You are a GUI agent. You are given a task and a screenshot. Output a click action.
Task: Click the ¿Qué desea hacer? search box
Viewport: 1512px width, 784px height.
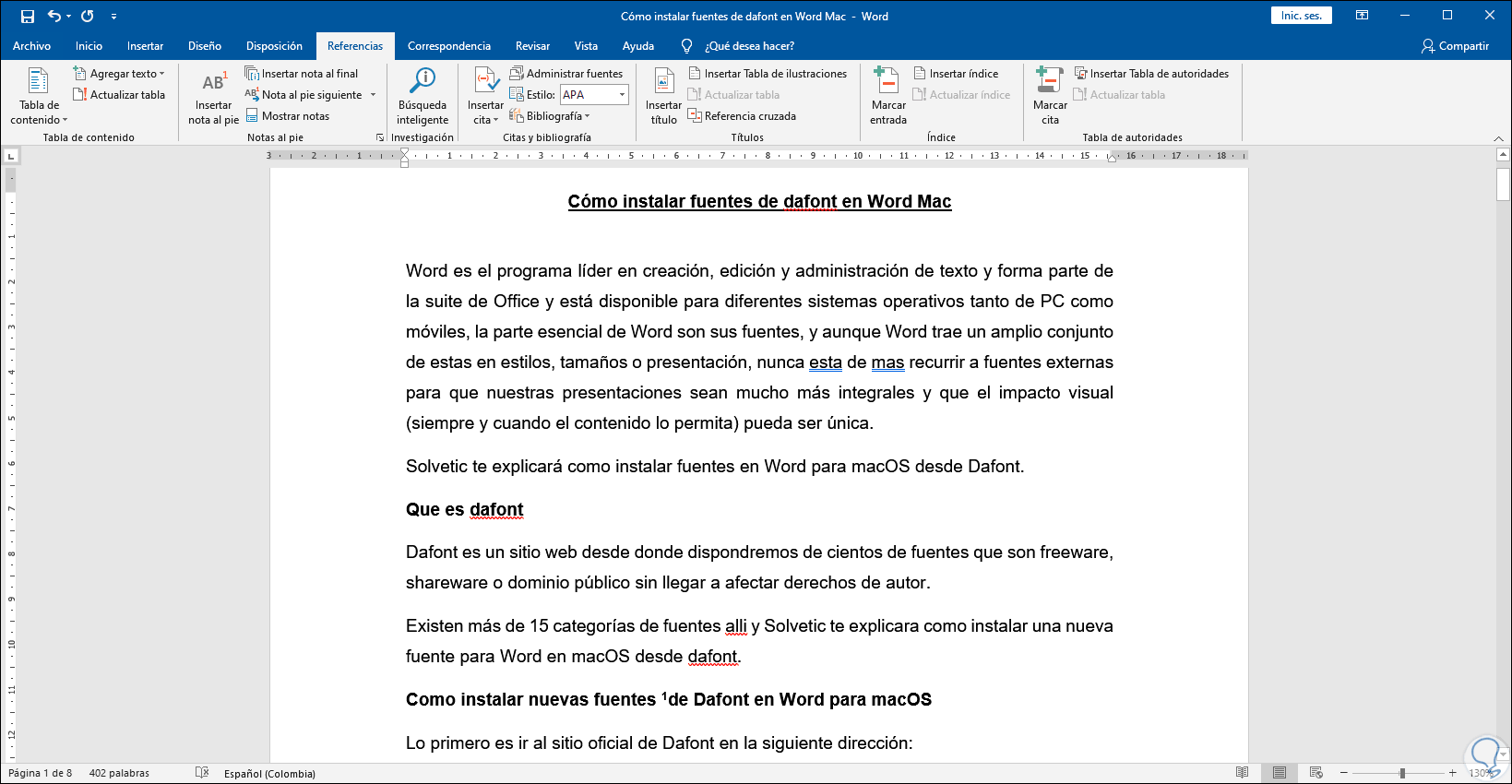point(748,46)
